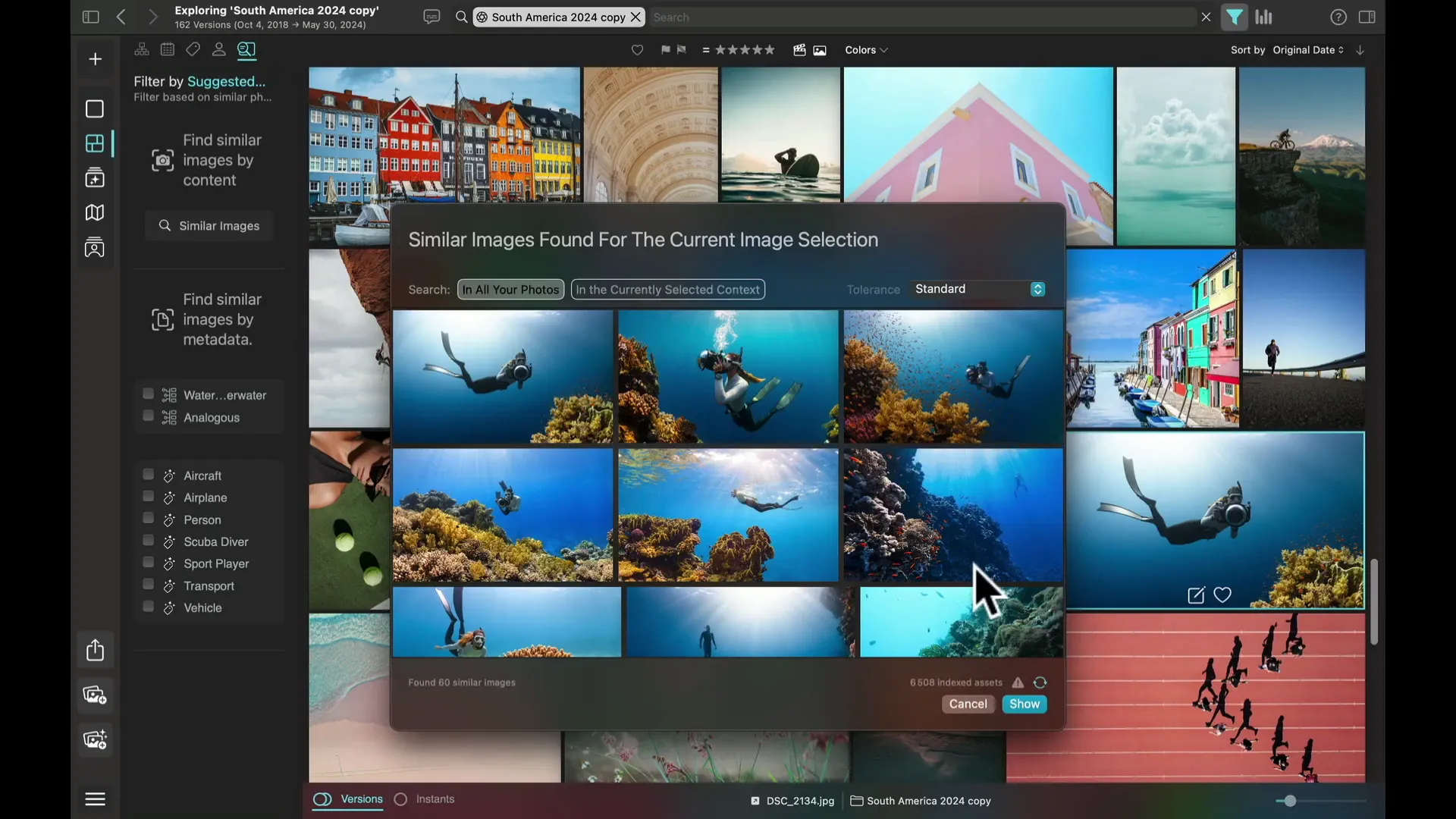Check the Analogous filter option

149,416
